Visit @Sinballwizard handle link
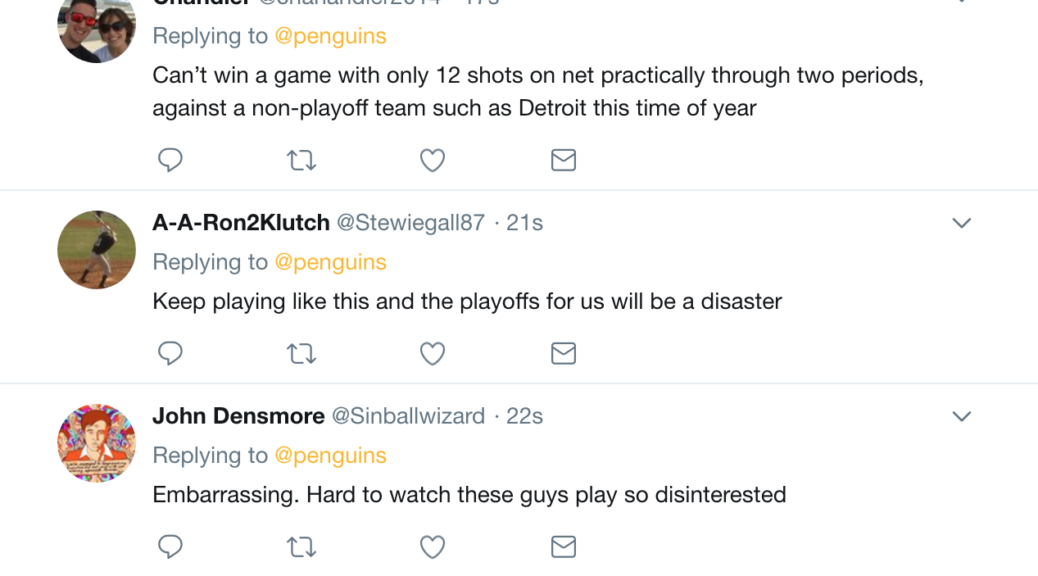This screenshot has width=1038, height=576. pos(408,416)
